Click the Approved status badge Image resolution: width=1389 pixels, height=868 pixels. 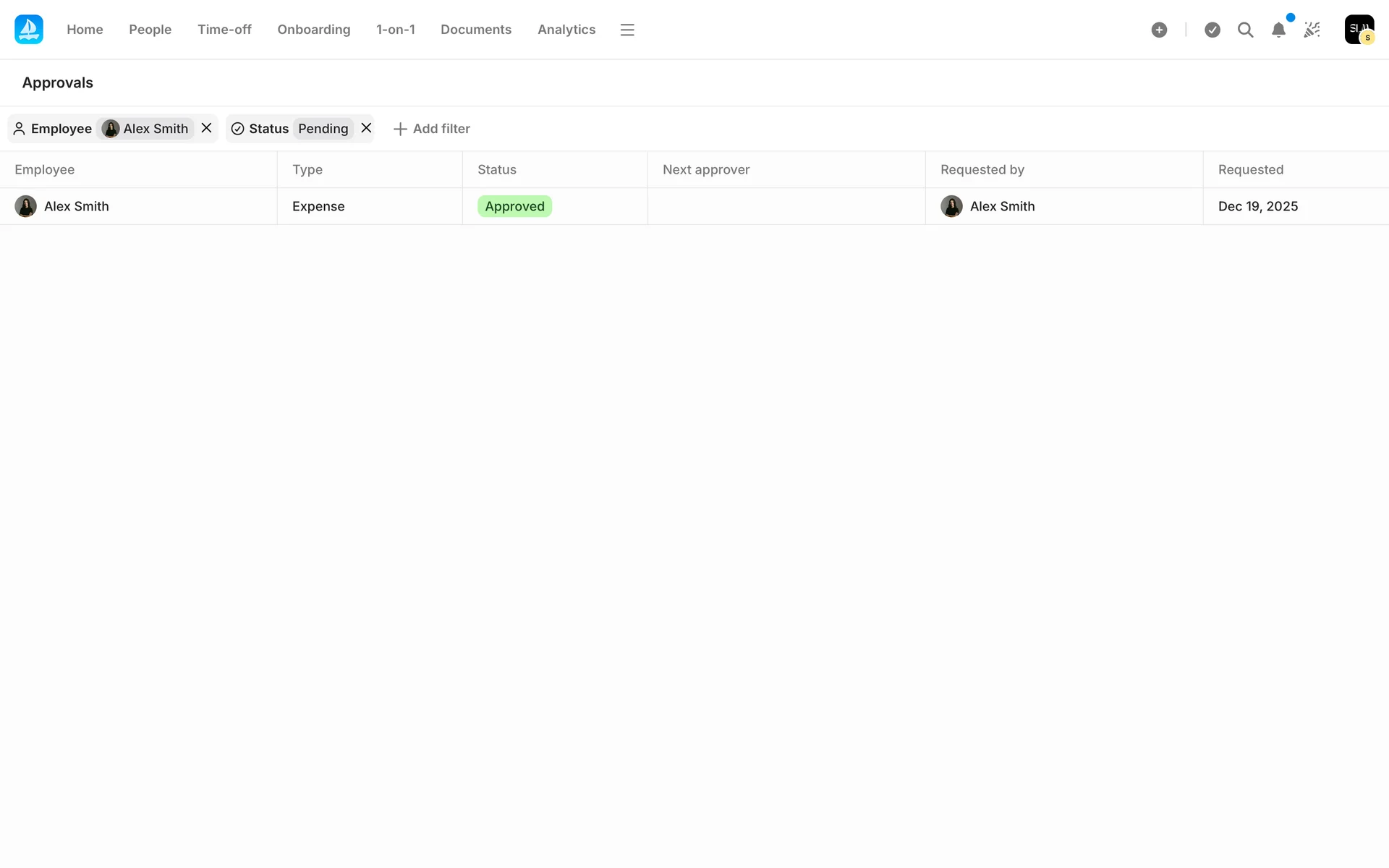[x=514, y=206]
